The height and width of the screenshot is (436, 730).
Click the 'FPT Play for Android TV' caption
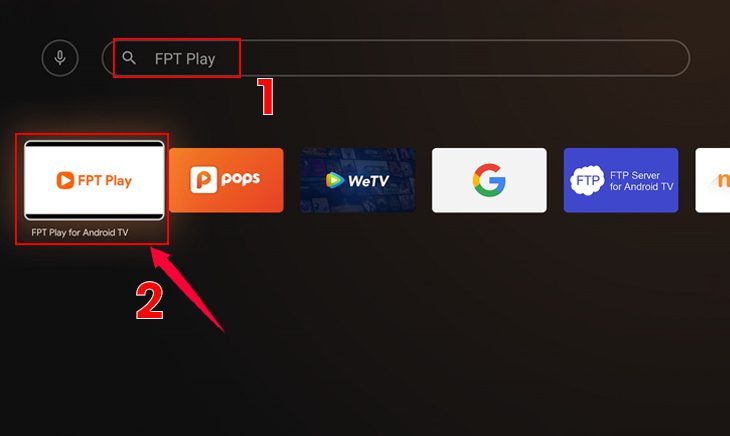point(80,232)
